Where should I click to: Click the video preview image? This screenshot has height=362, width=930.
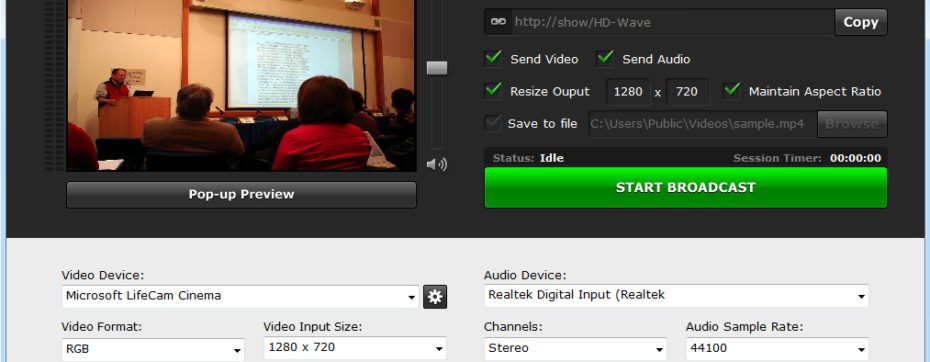coord(241,85)
